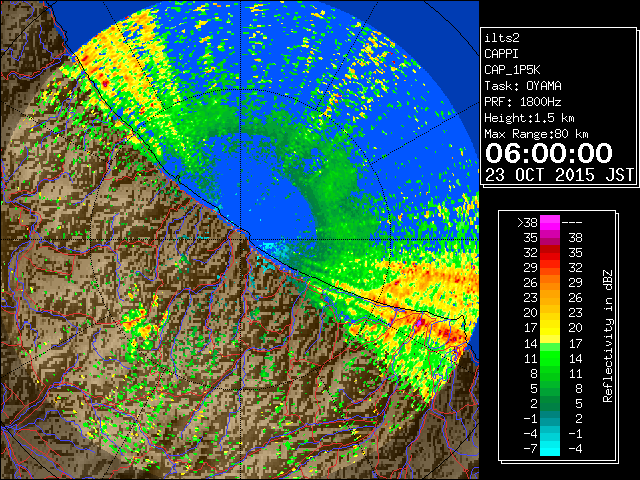Click the '---' legend top right marker

[x=572, y=223]
